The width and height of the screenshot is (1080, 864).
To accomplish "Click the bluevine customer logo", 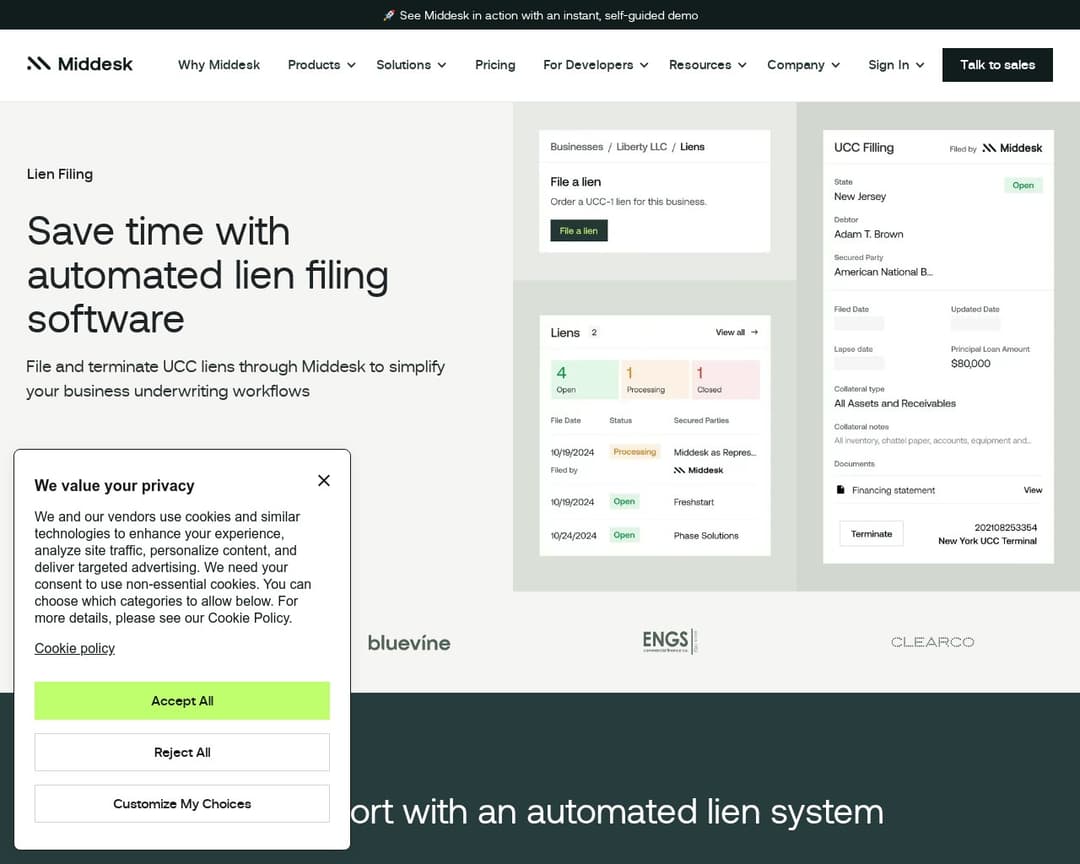I will coord(409,643).
